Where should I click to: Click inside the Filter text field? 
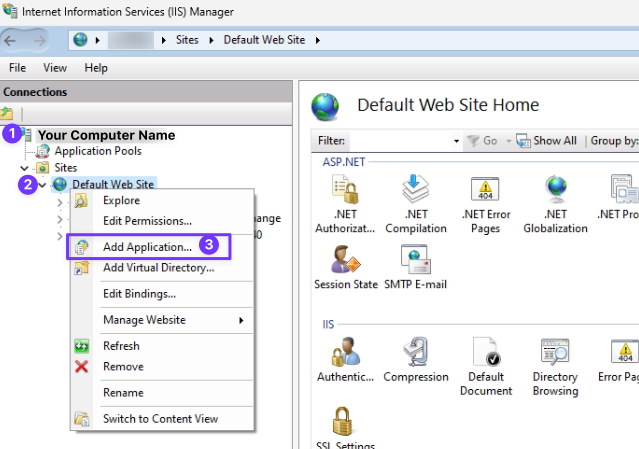click(400, 141)
